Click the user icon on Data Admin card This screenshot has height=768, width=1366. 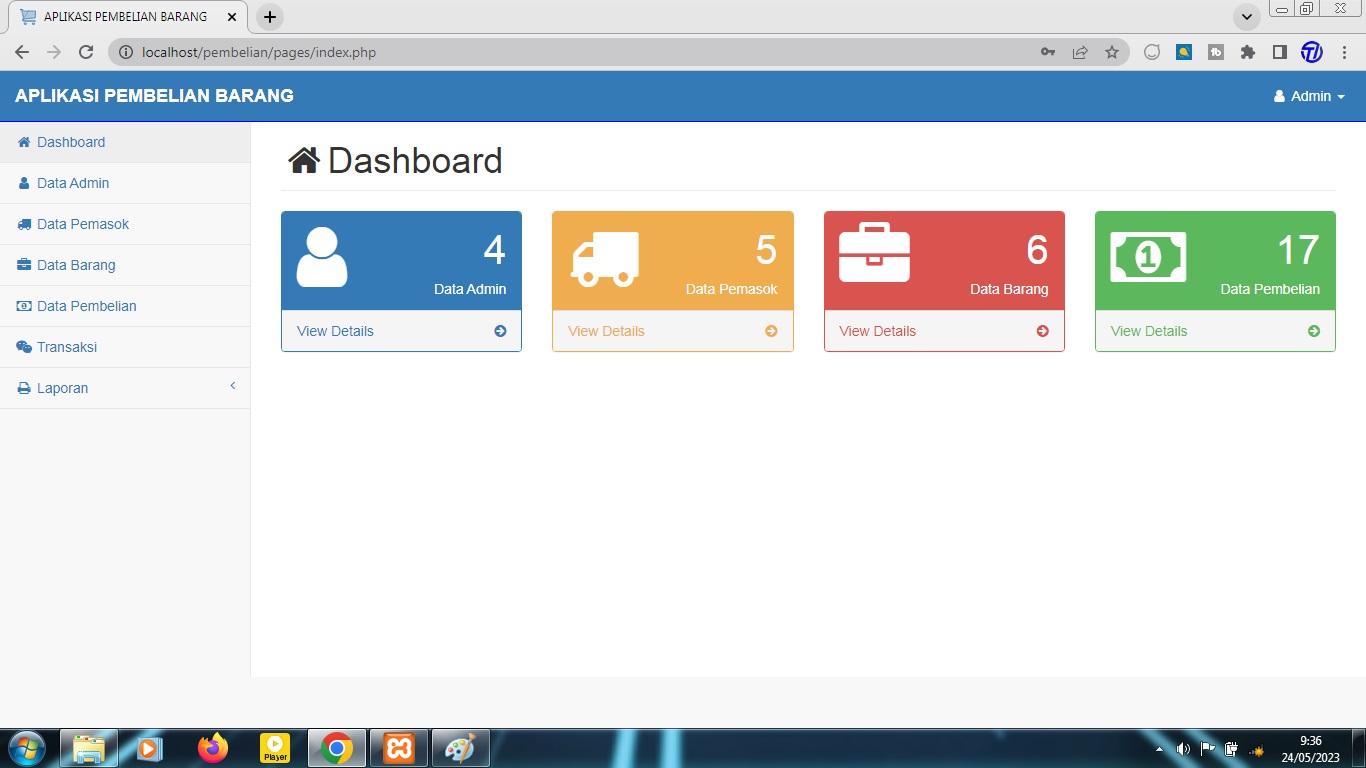tap(322, 257)
